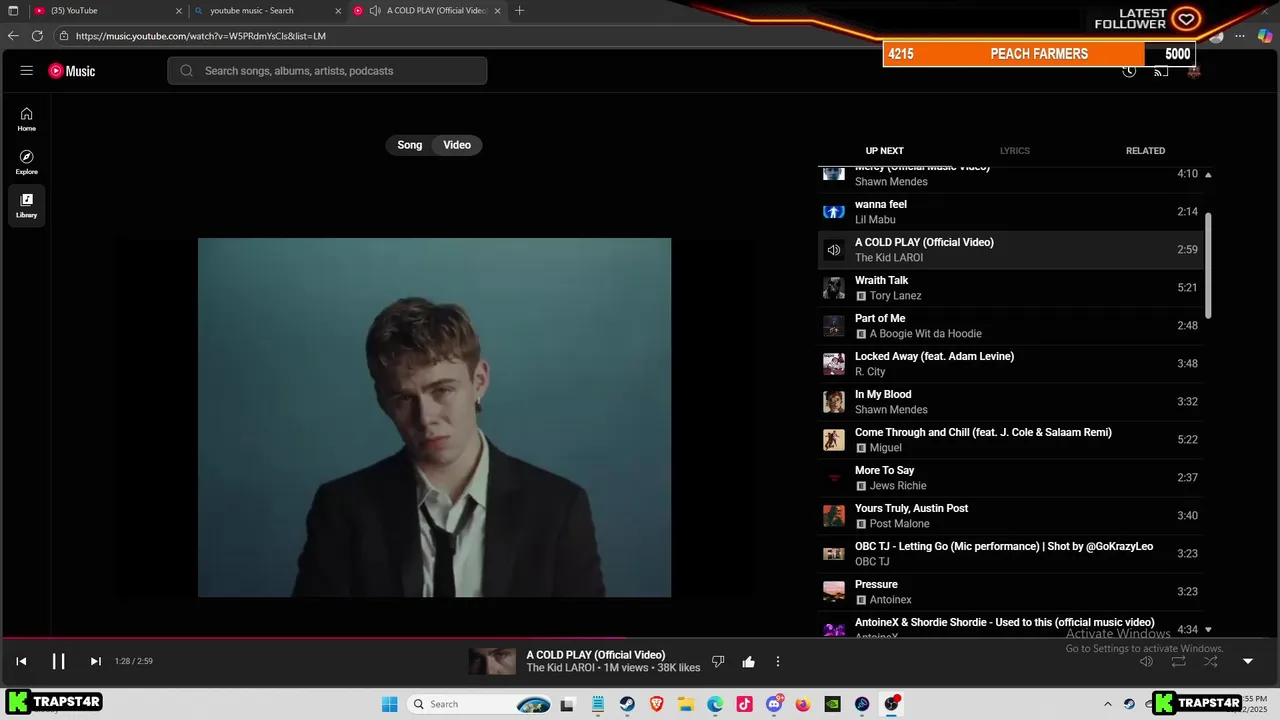Click the red song progress bar
Viewport: 1280px width, 720px height.
pos(640,638)
